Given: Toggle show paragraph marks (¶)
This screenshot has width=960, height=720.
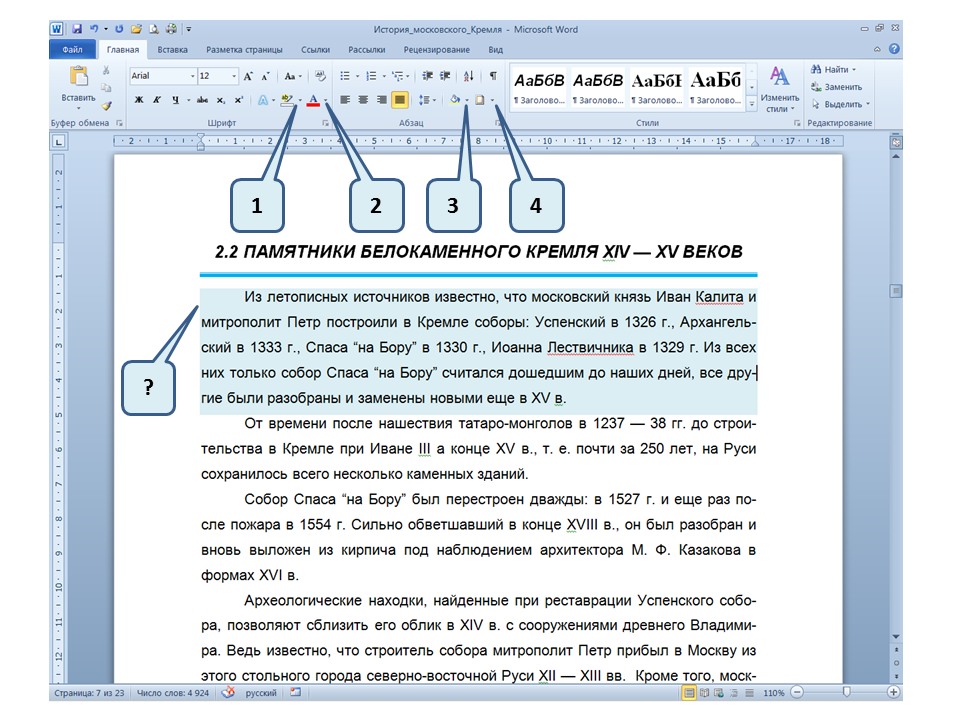Looking at the screenshot, I should pyautogui.click(x=493, y=76).
